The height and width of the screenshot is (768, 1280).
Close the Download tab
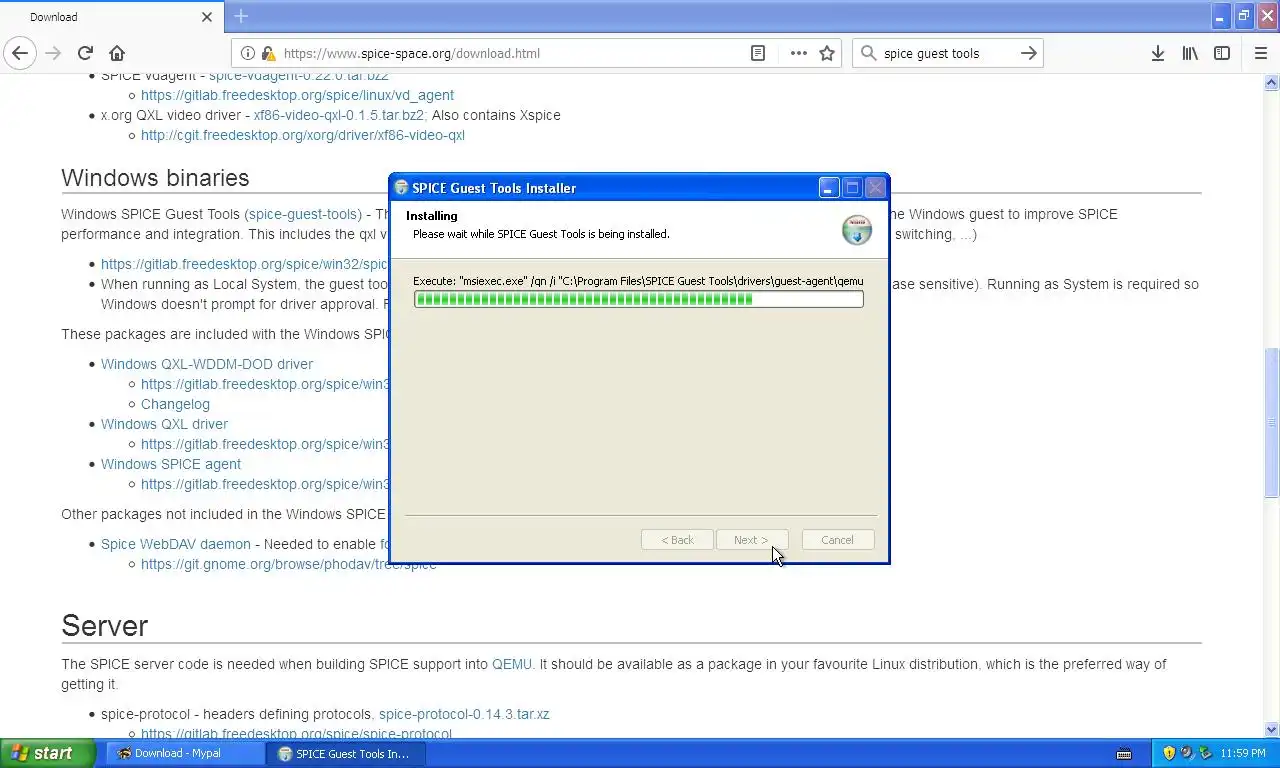click(207, 17)
